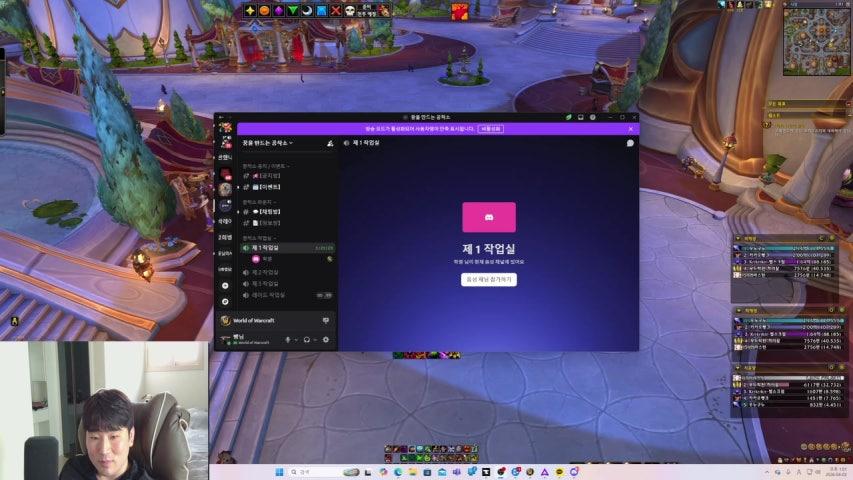Click the fiery buff icon at top

tap(460, 11)
